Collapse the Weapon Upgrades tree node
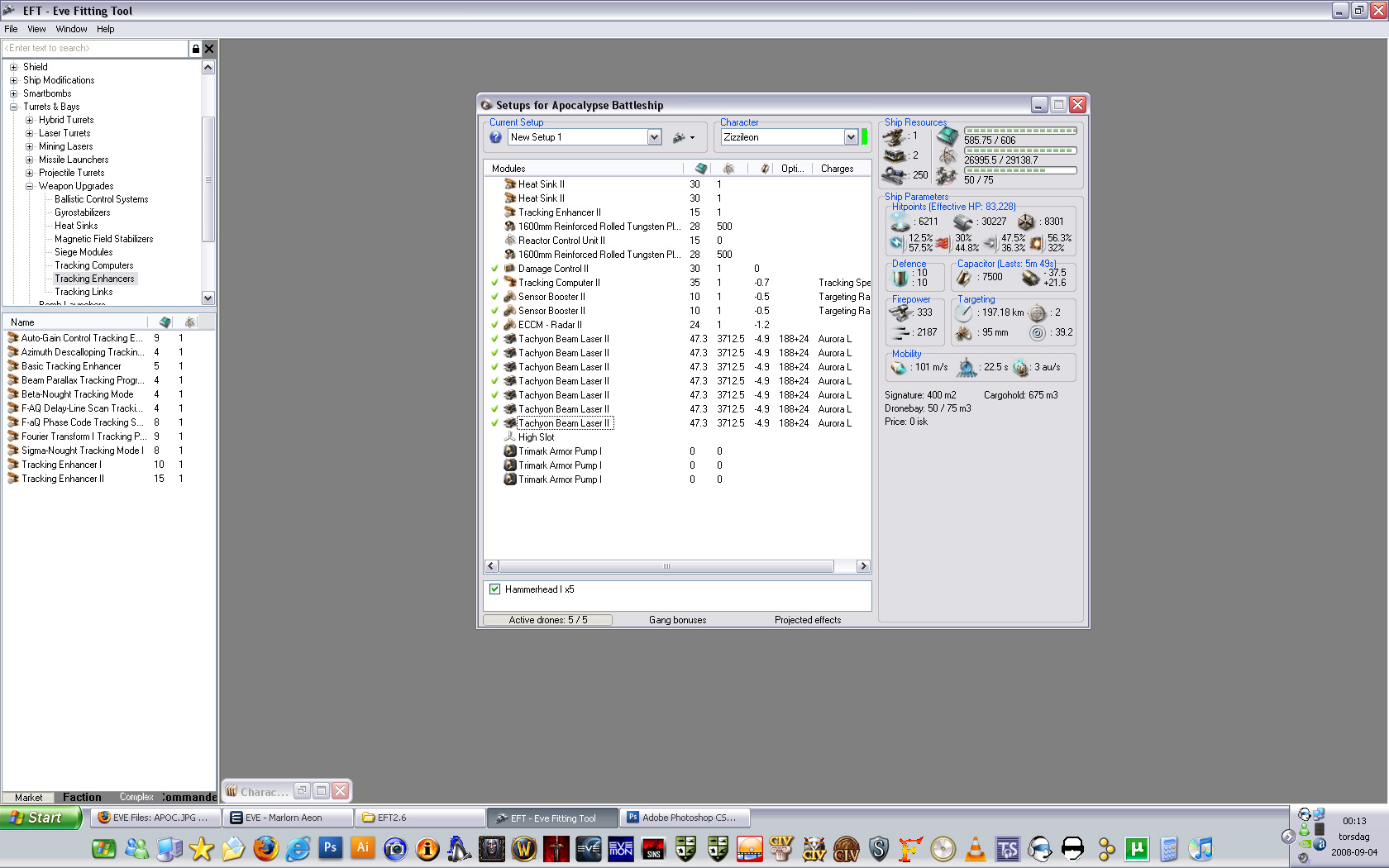The height and width of the screenshot is (868, 1389). coord(29,186)
